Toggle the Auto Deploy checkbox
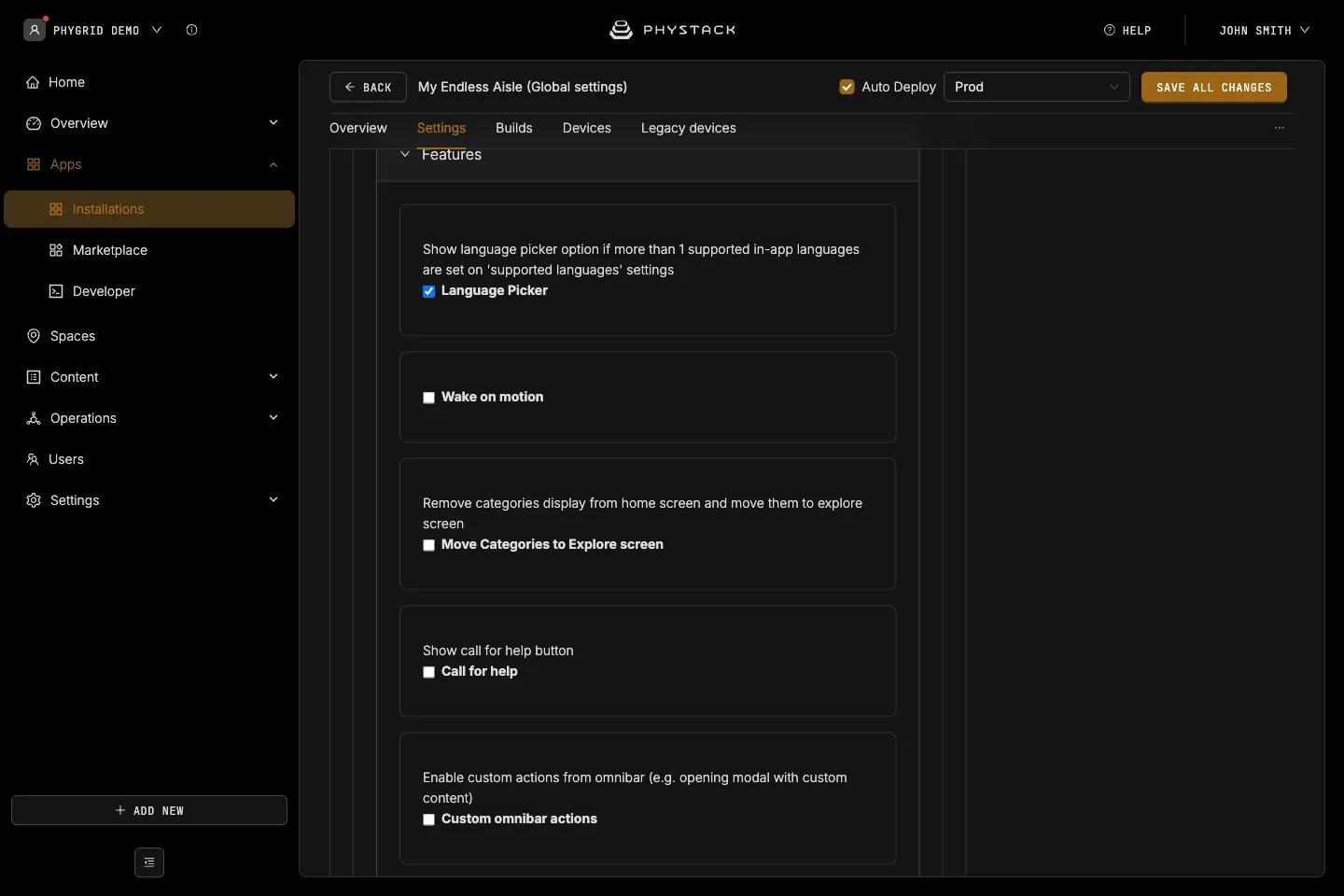Image resolution: width=1344 pixels, height=896 pixels. point(847,87)
